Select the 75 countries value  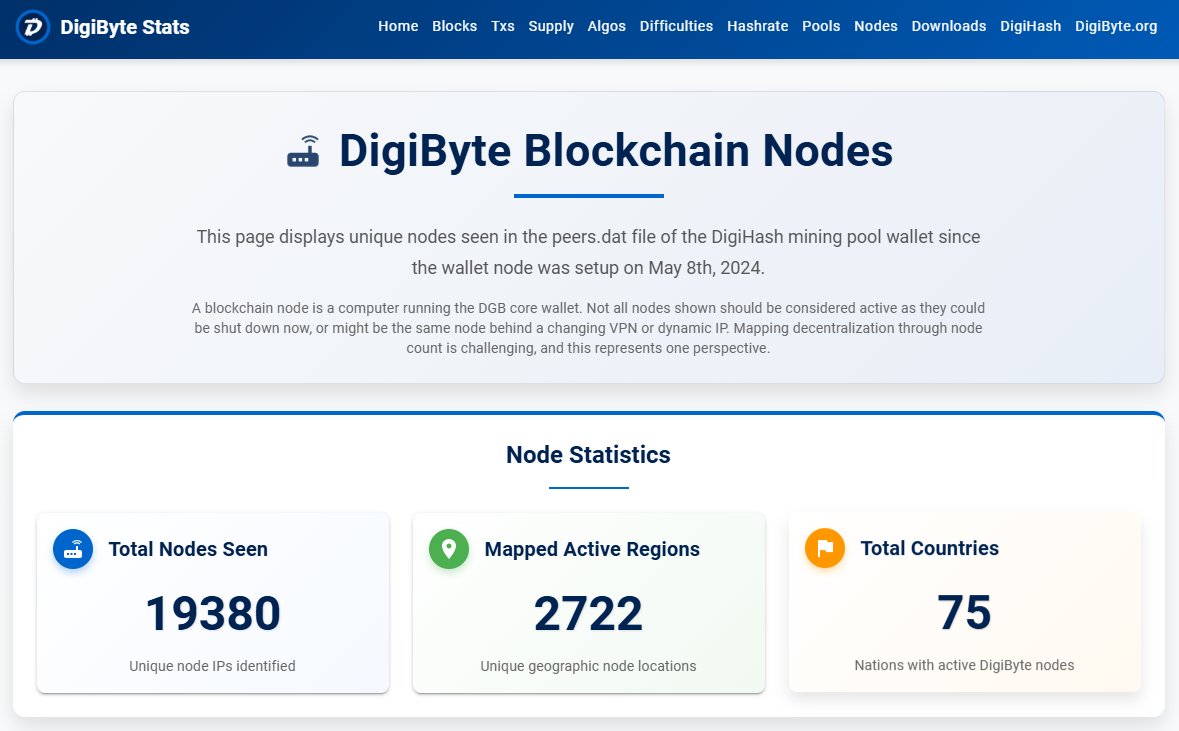point(964,611)
